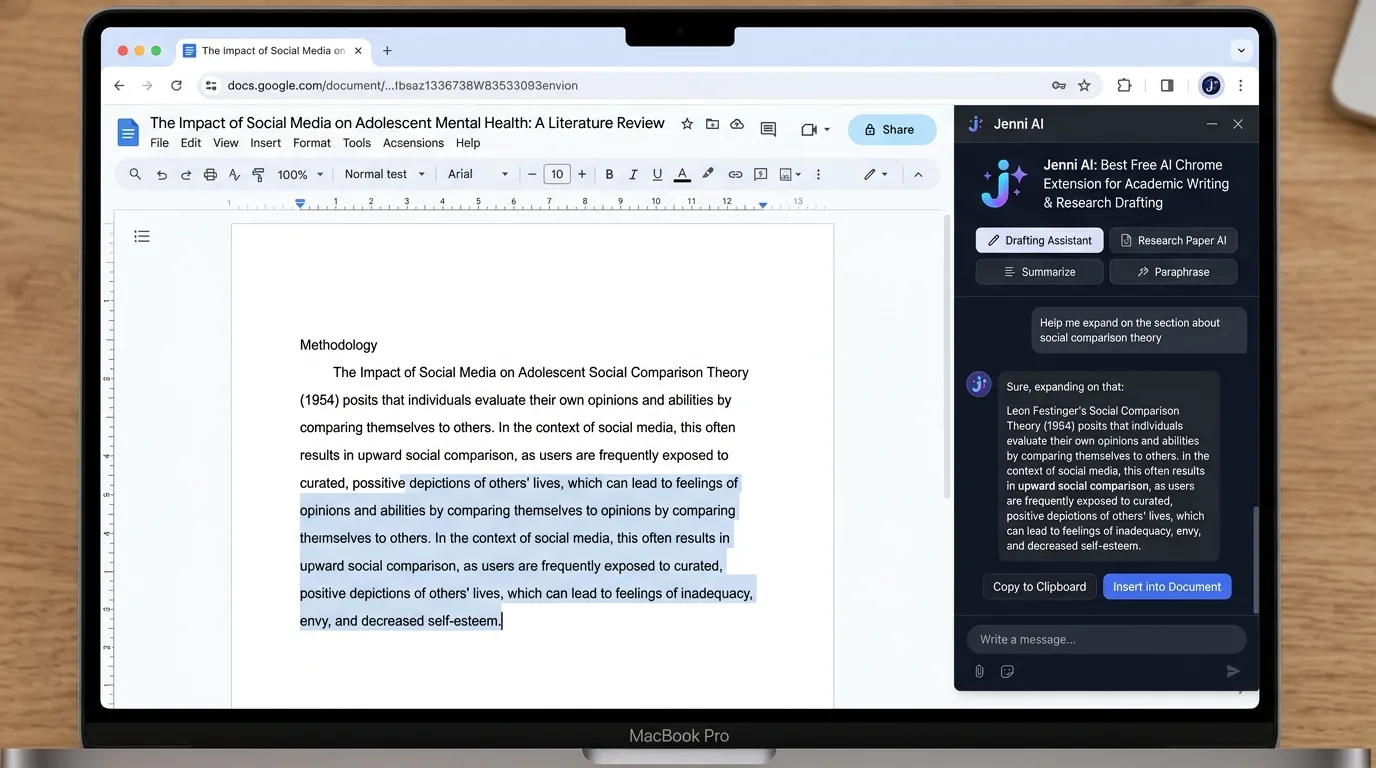
Task: Check cloud save status icon
Action: coord(737,124)
